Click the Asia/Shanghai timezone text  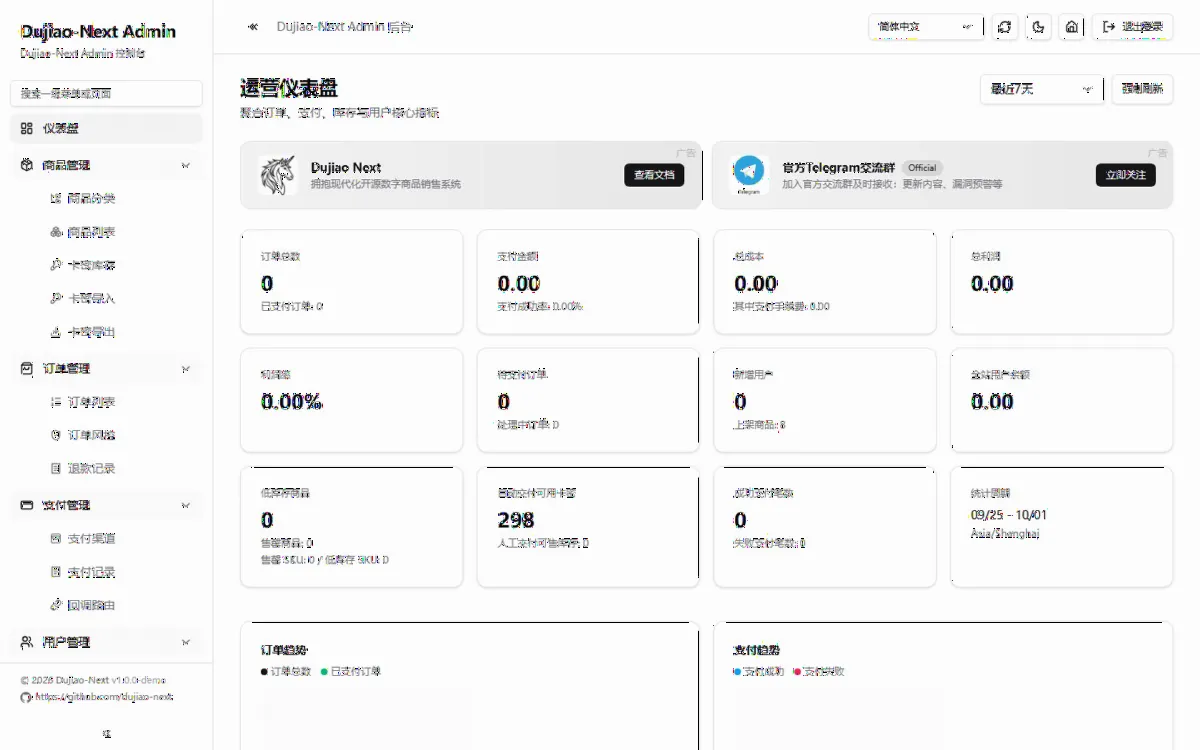click(x=1005, y=534)
